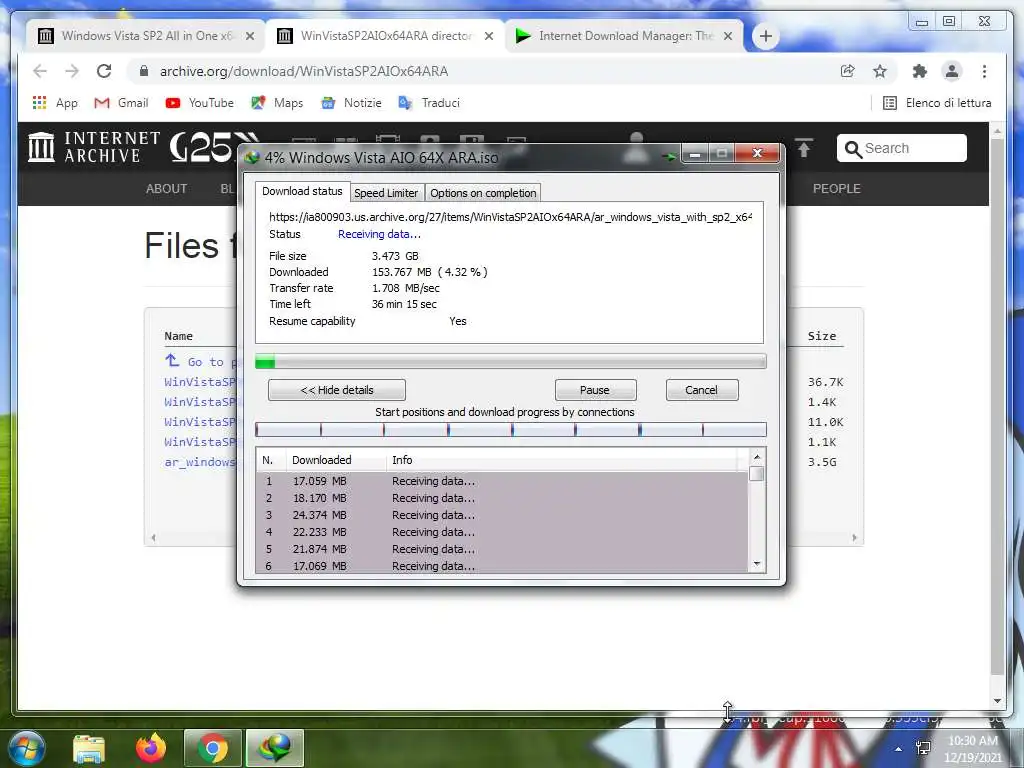
Task: Click the Chrome back arrow icon
Action: click(40, 71)
